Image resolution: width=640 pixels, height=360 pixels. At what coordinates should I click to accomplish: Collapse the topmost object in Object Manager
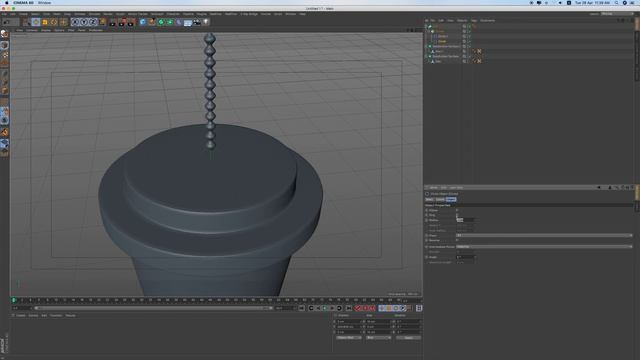pyautogui.click(x=427, y=26)
